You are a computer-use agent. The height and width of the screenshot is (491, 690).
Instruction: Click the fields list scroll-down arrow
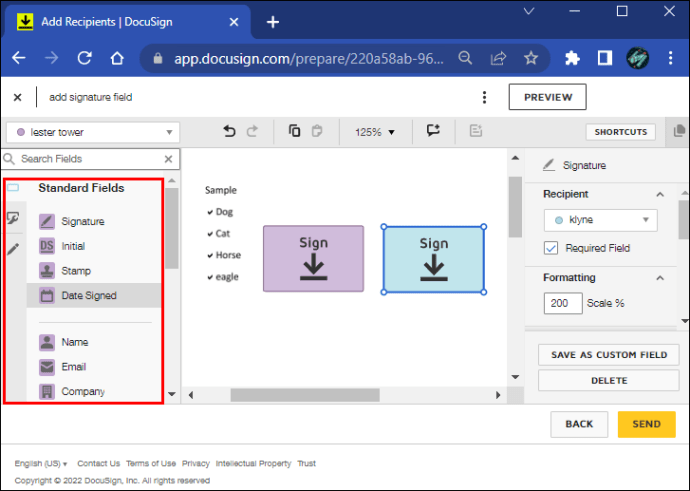[172, 394]
